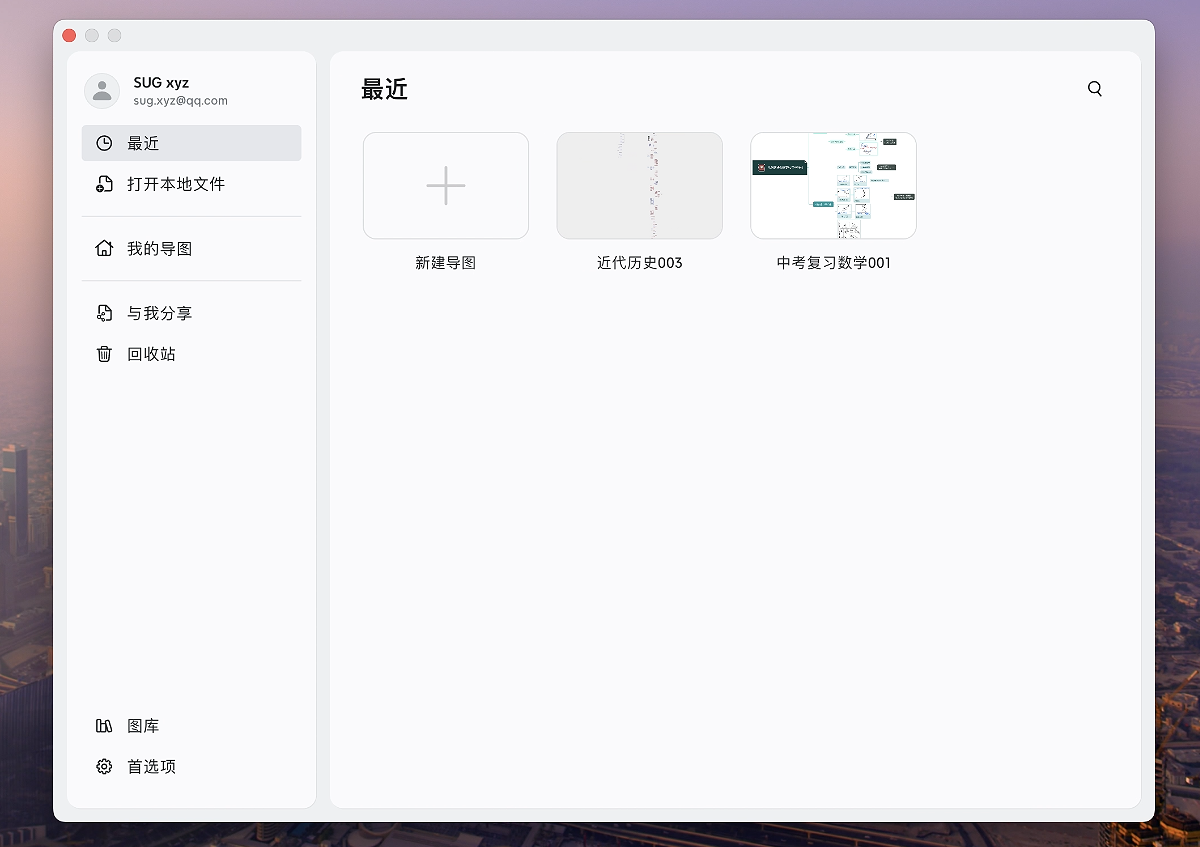
Task: Click the gray maximize window button
Action: click(x=115, y=35)
